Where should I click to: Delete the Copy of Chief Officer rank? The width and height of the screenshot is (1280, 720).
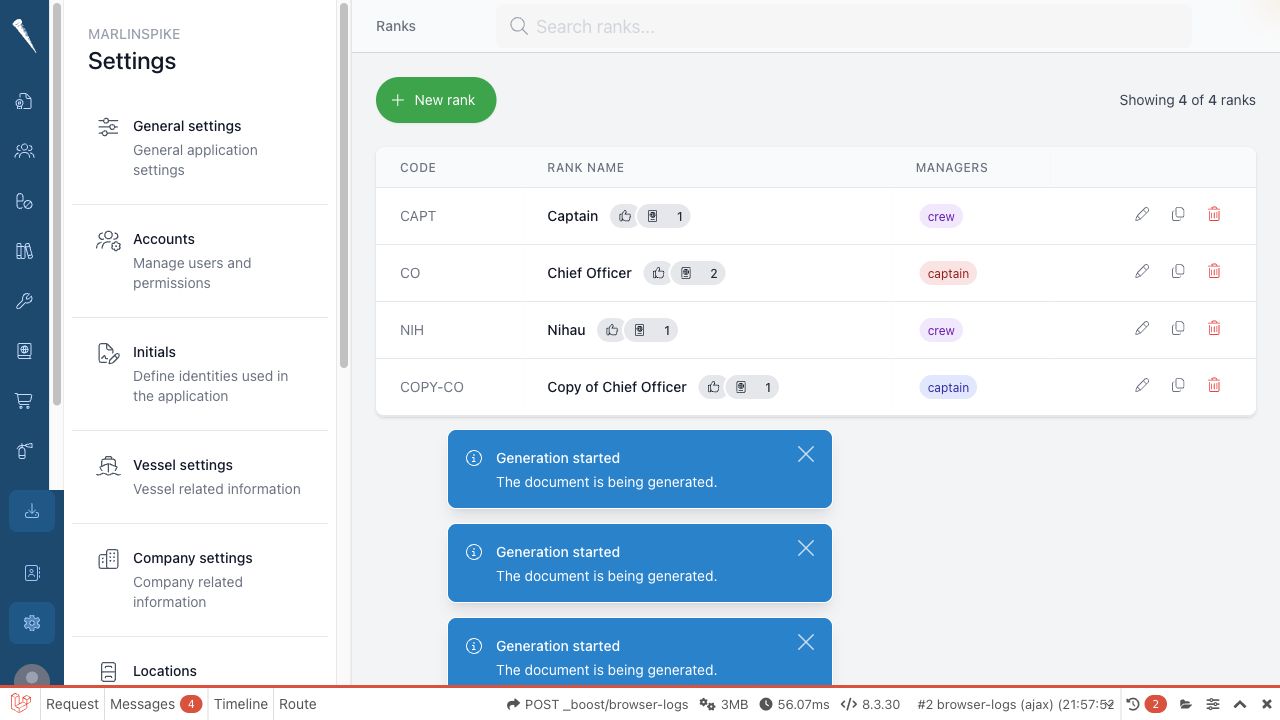point(1214,385)
